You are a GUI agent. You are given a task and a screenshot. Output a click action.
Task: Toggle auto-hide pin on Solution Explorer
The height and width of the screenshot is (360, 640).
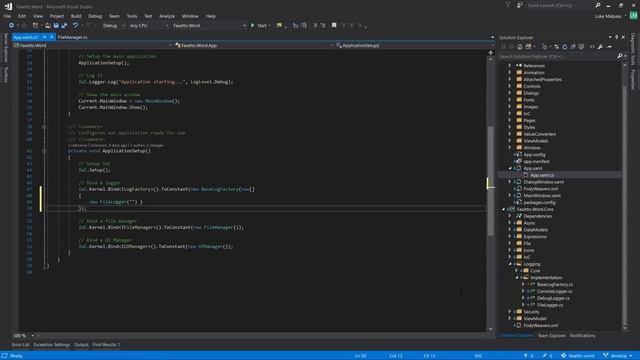(x=616, y=37)
